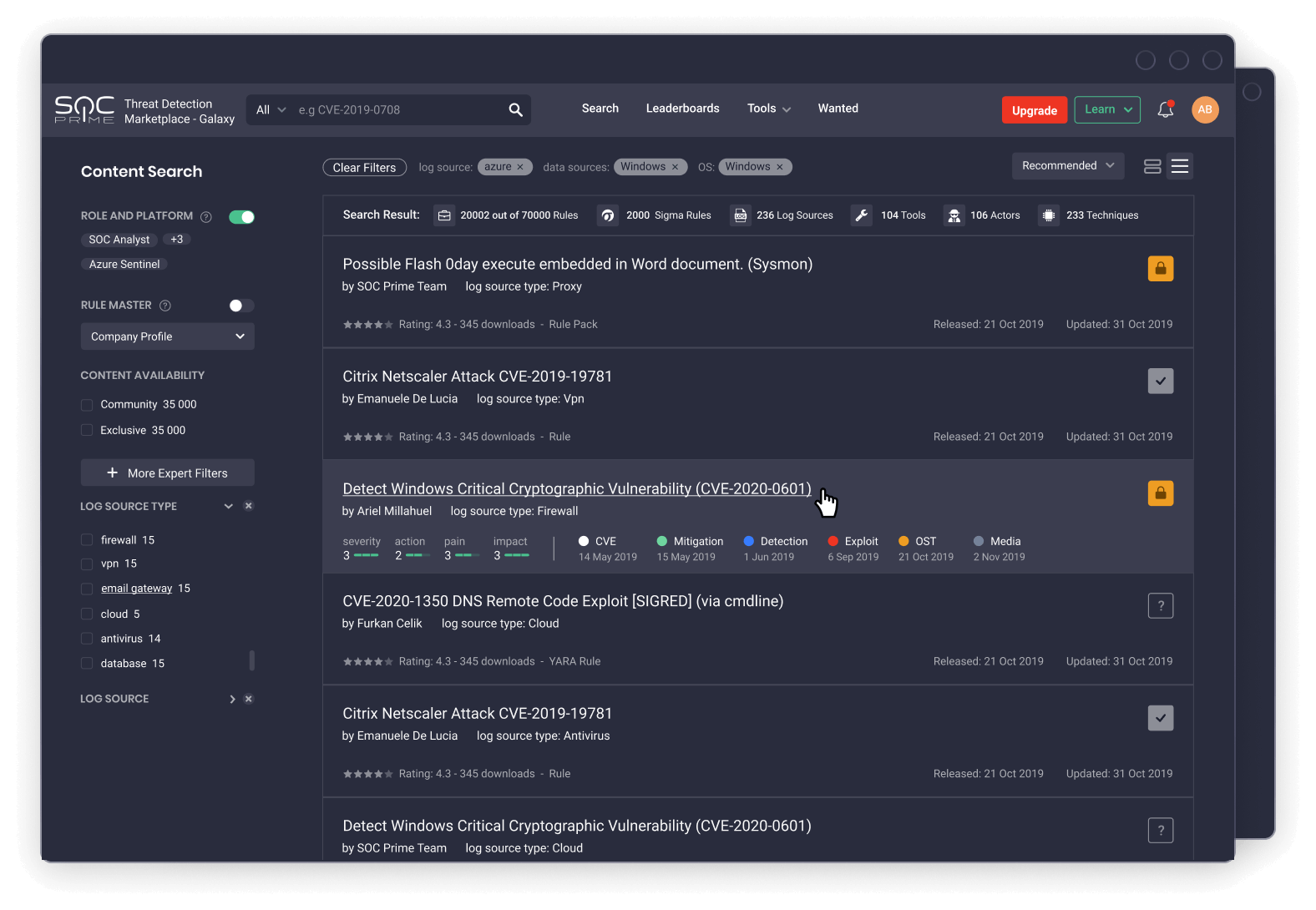Open the Company Profile dropdown

point(167,336)
